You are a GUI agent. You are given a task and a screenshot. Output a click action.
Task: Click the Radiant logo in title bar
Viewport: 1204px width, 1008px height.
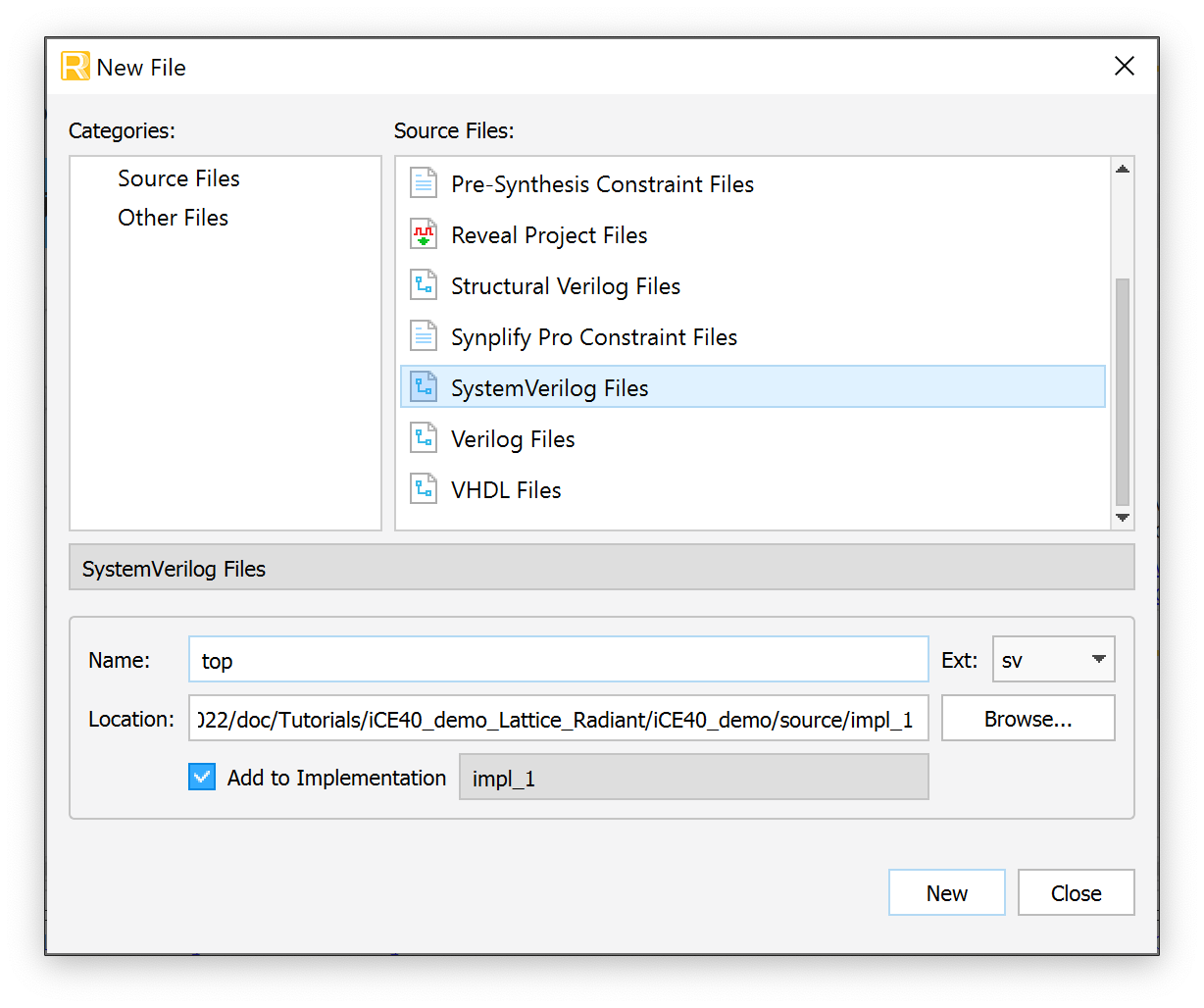(75, 67)
